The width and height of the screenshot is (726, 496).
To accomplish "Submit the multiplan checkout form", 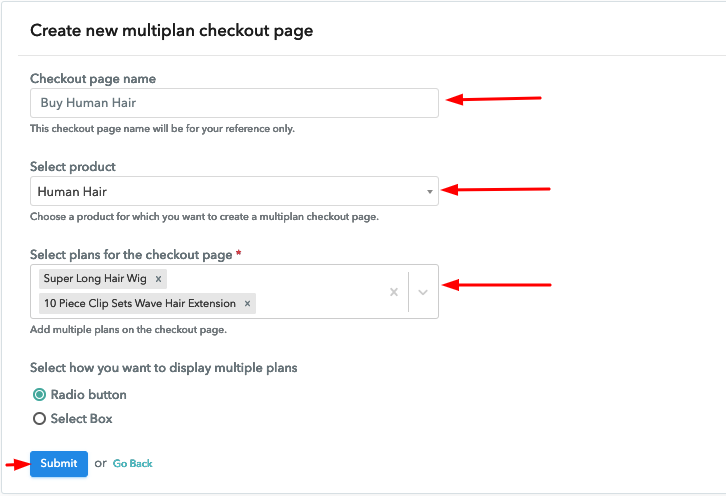I will coord(59,464).
